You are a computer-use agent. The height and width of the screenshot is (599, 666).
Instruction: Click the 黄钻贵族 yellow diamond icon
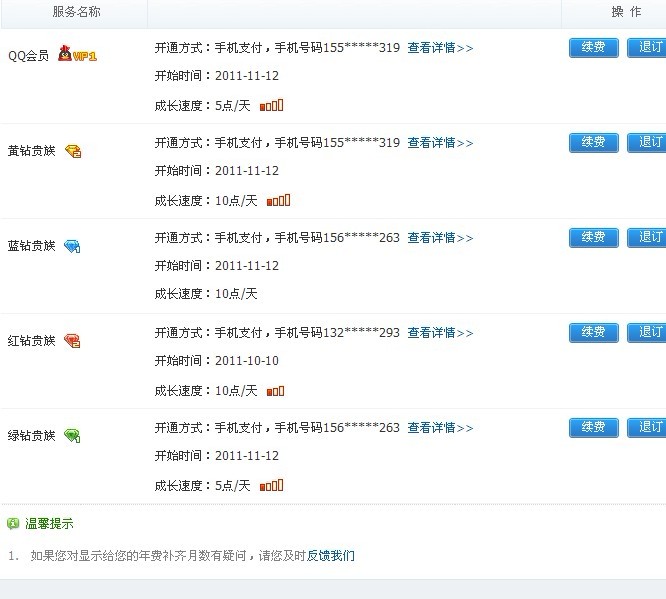click(x=73, y=151)
